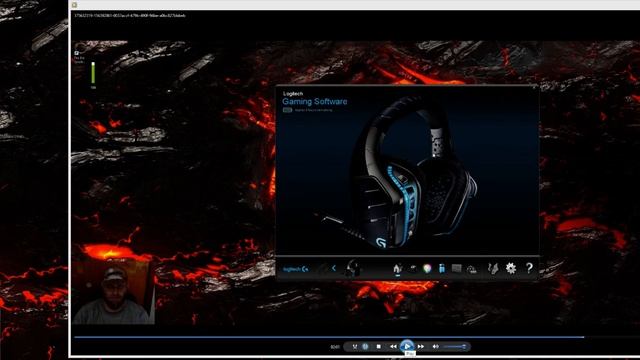Click the rewind previous button

coord(393,347)
